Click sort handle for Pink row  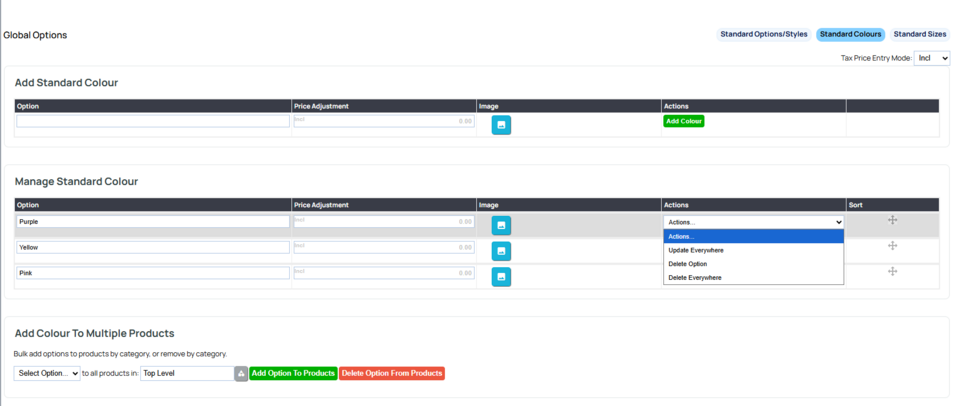pyautogui.click(x=892, y=271)
